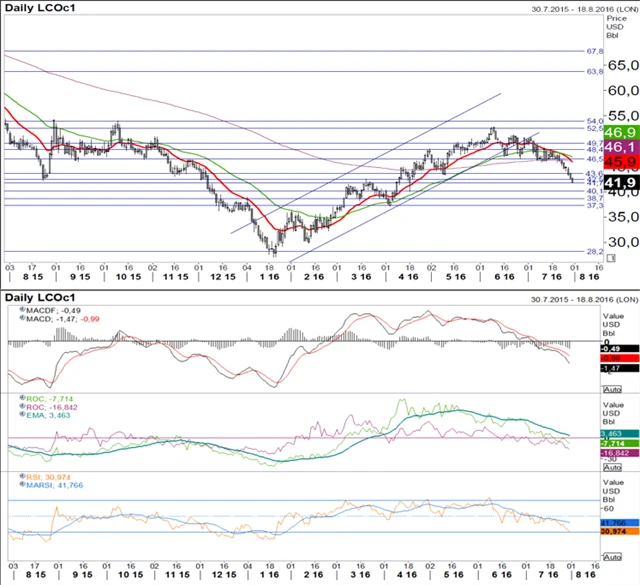
Task: Click the icon beside the MACDF label
Action: click(23, 310)
